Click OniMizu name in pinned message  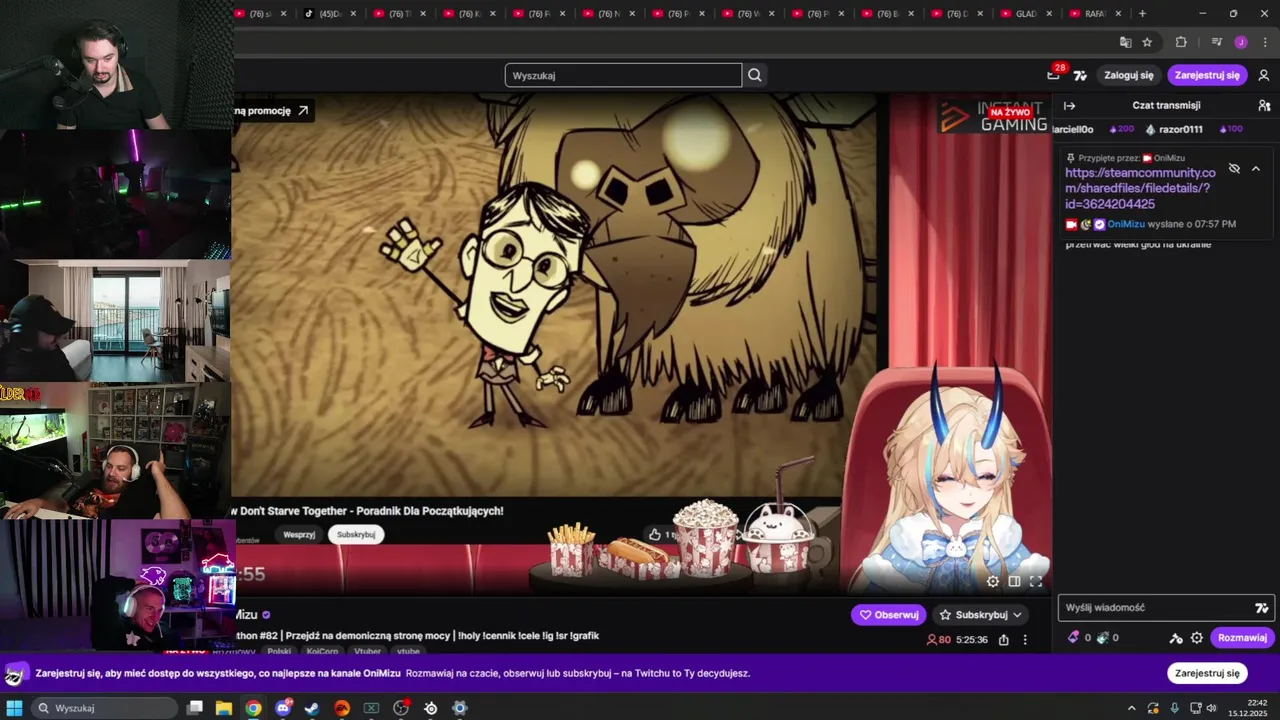(1126, 224)
